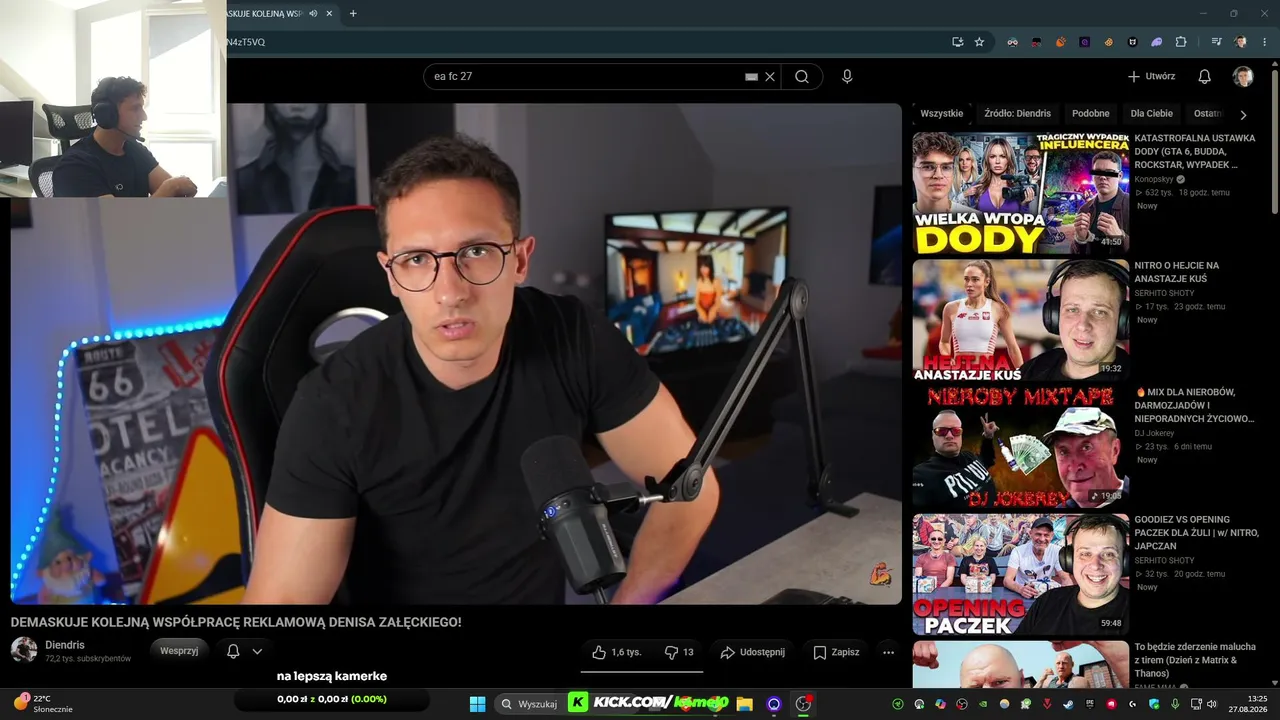Open the NIEROBY MIXTAPE video thumbnail
This screenshot has height=720, width=1280.
[1020, 447]
